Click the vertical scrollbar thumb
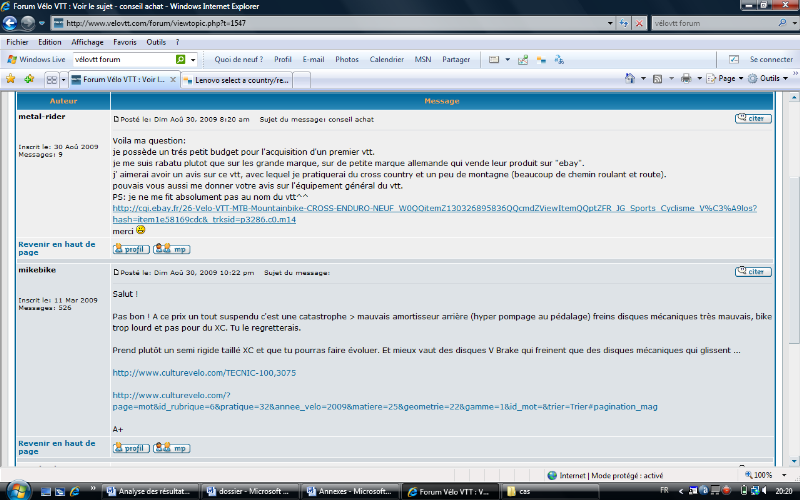 (794, 260)
